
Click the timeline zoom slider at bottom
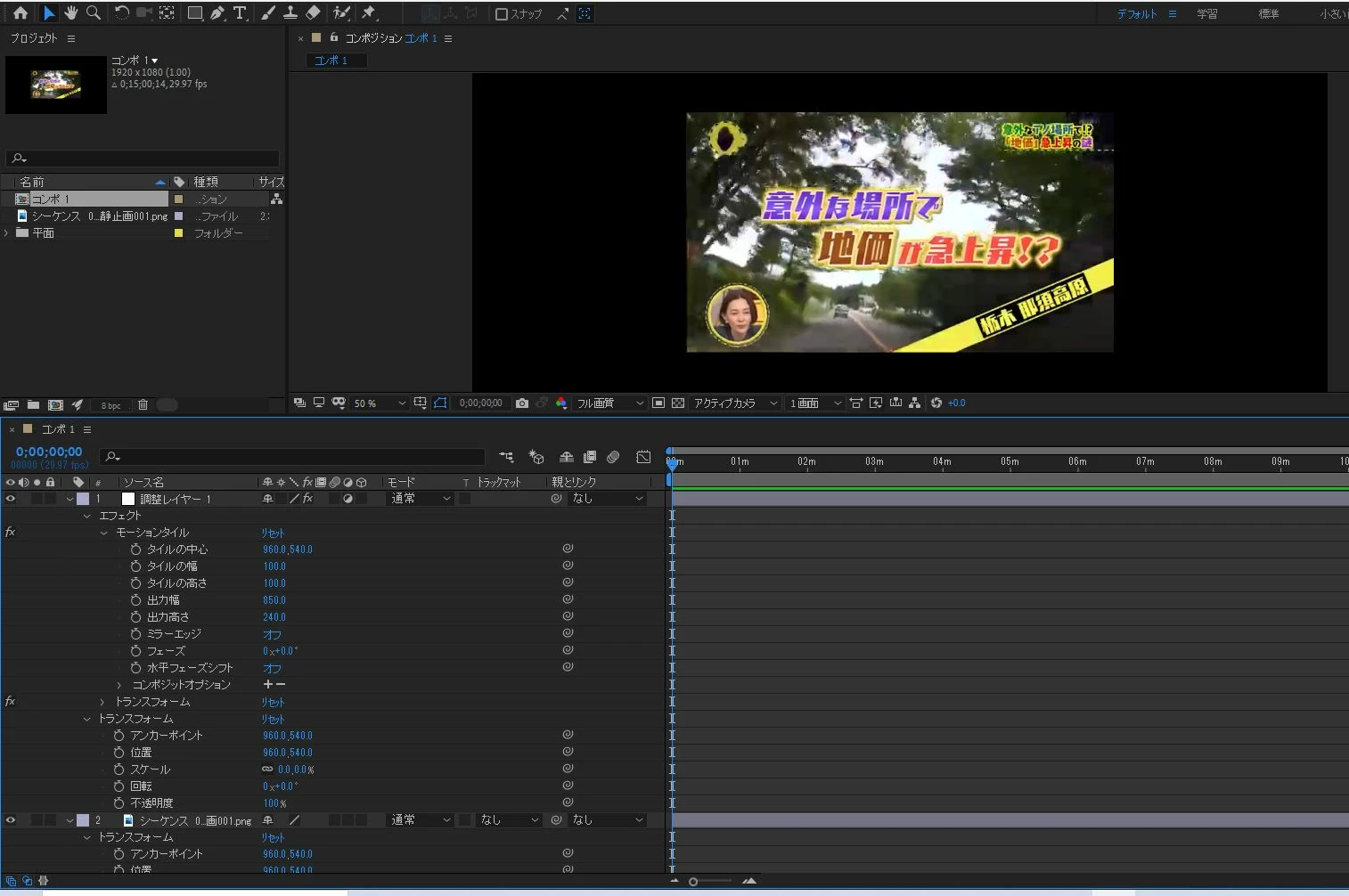[x=712, y=882]
